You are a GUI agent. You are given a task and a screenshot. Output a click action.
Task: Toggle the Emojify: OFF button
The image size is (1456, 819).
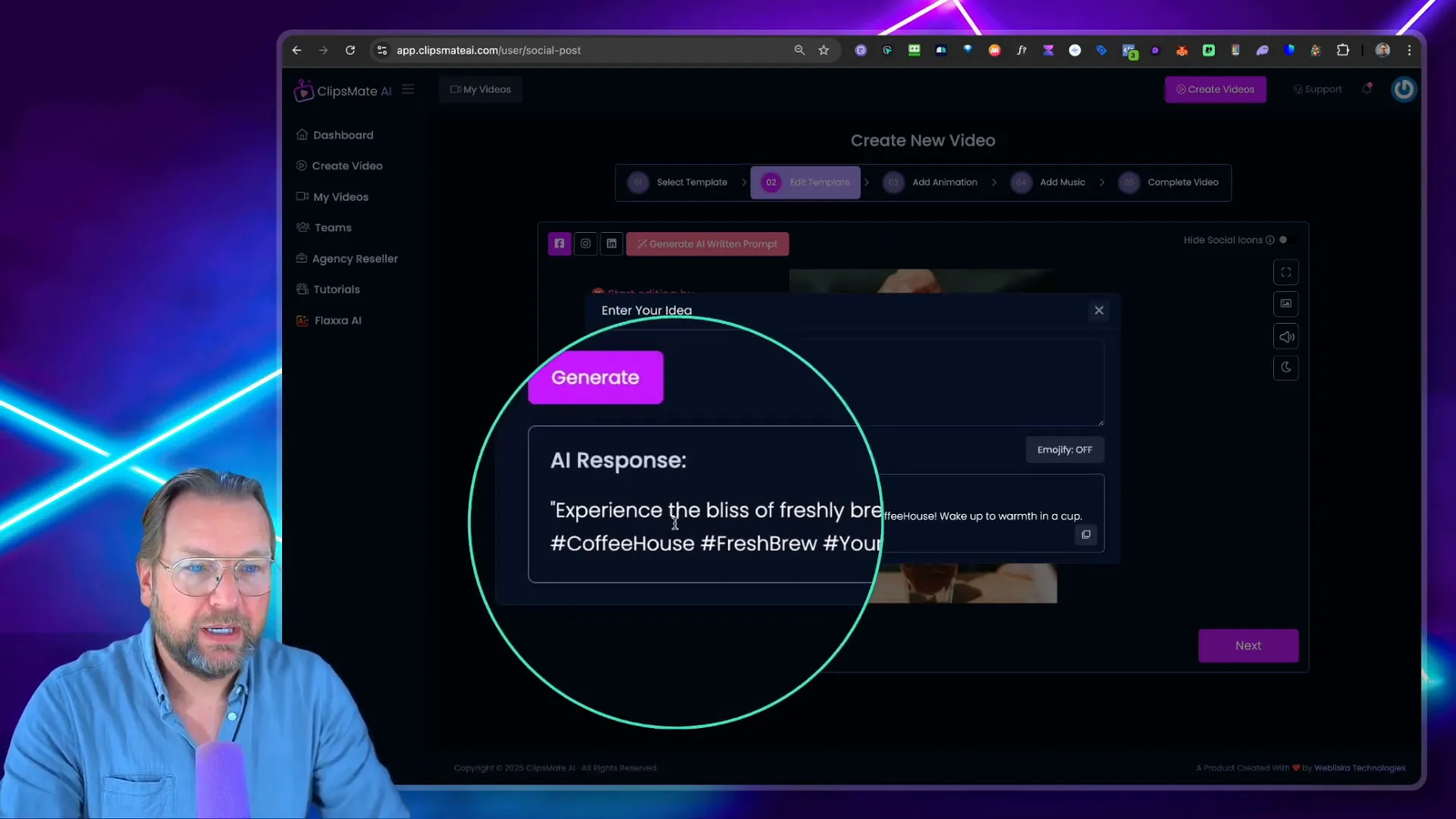(1065, 450)
